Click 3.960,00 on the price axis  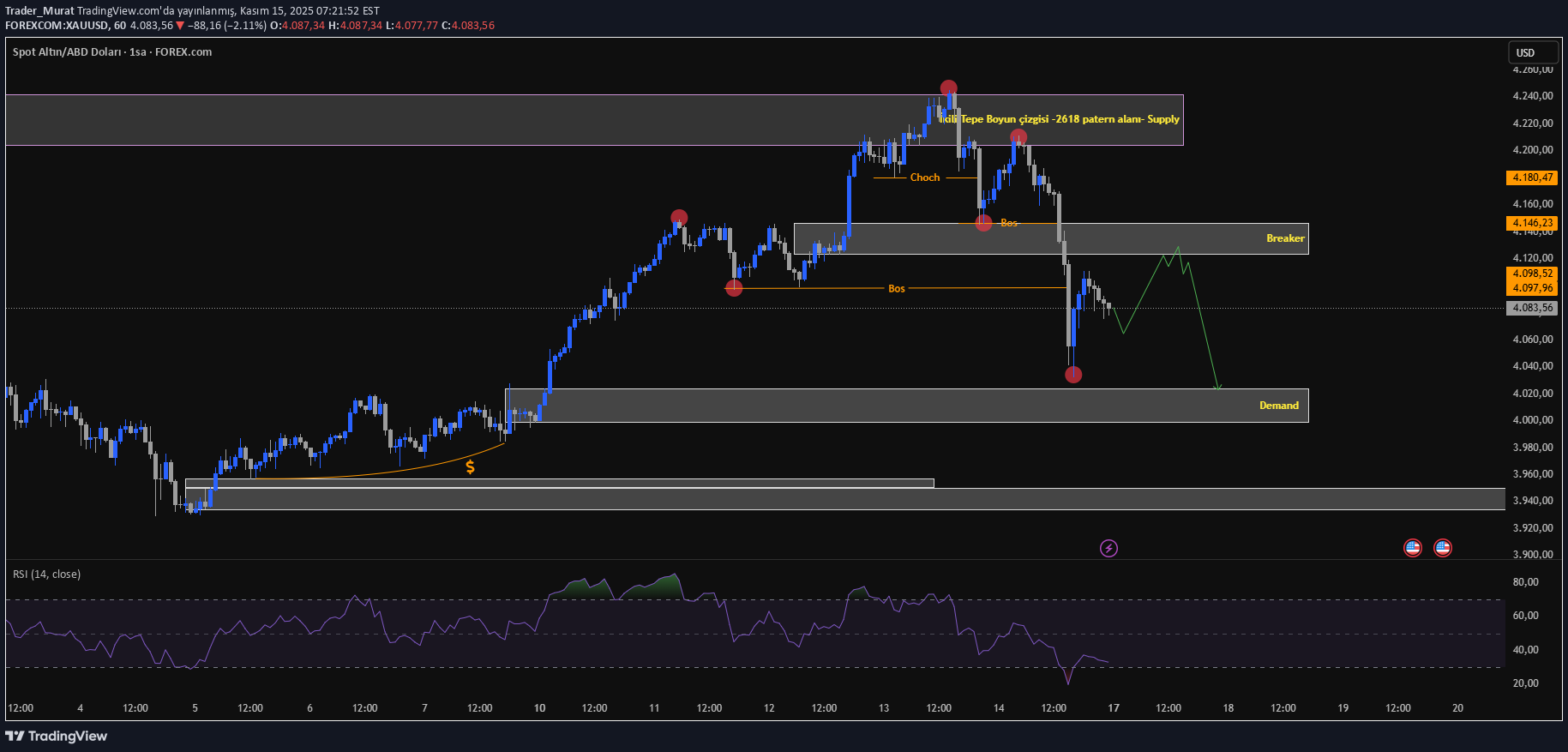click(1533, 474)
